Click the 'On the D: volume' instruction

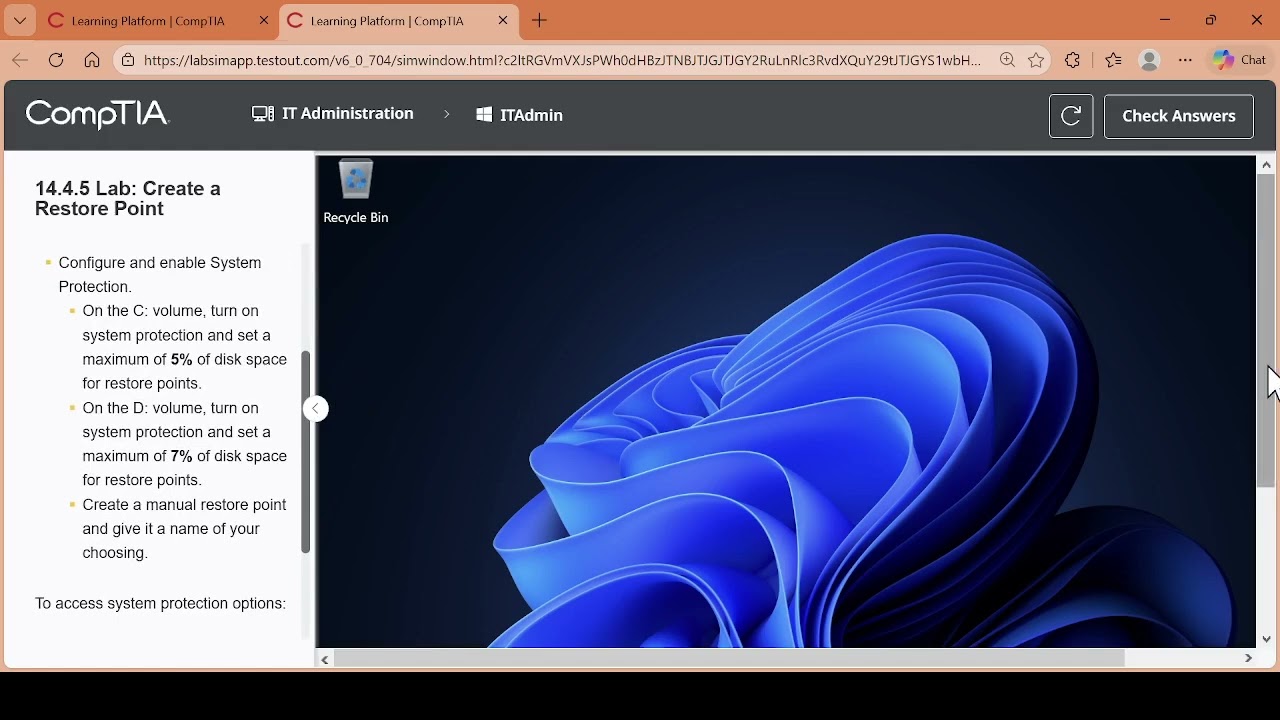[185, 444]
